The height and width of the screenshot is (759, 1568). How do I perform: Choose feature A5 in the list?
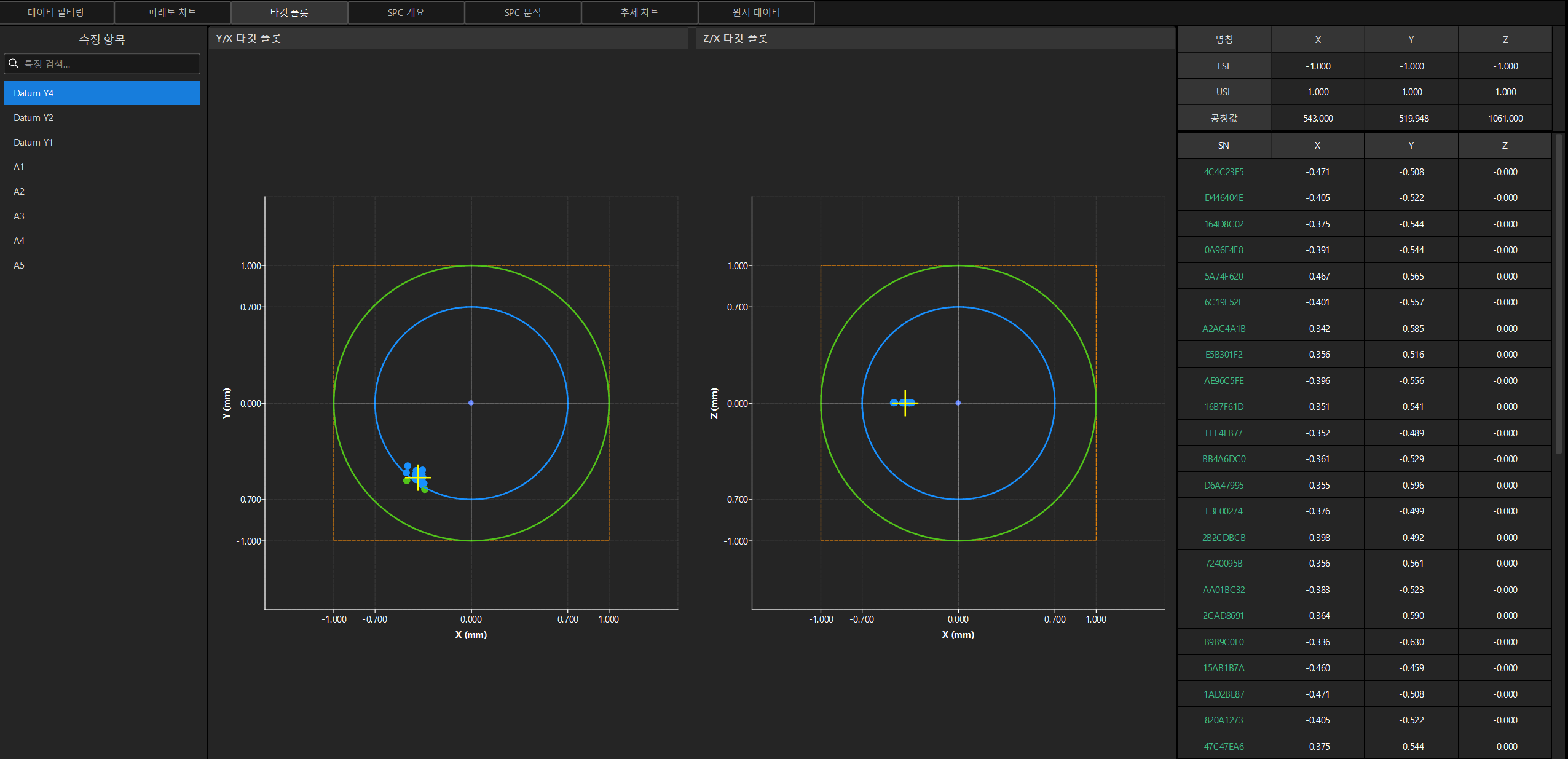click(x=102, y=265)
